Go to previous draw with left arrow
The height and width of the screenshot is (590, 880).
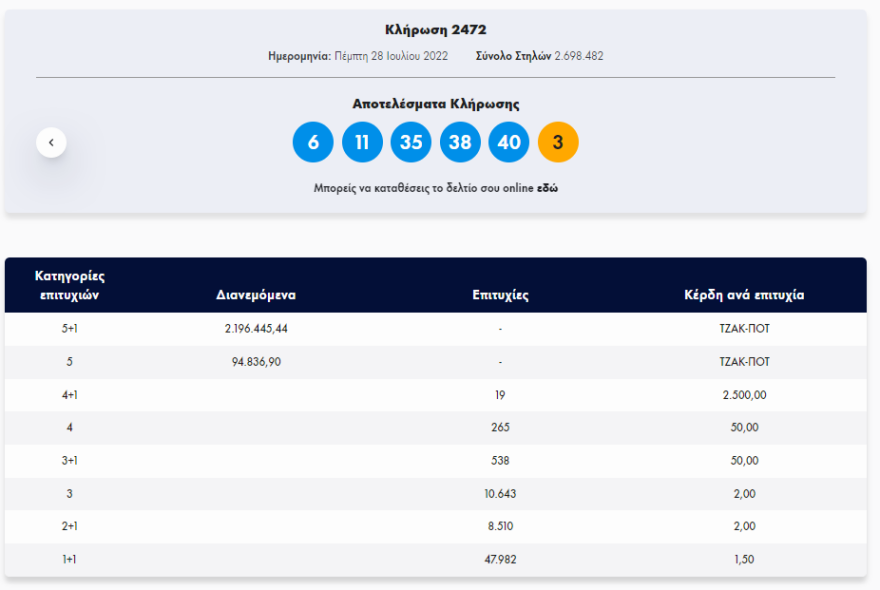[x=51, y=142]
